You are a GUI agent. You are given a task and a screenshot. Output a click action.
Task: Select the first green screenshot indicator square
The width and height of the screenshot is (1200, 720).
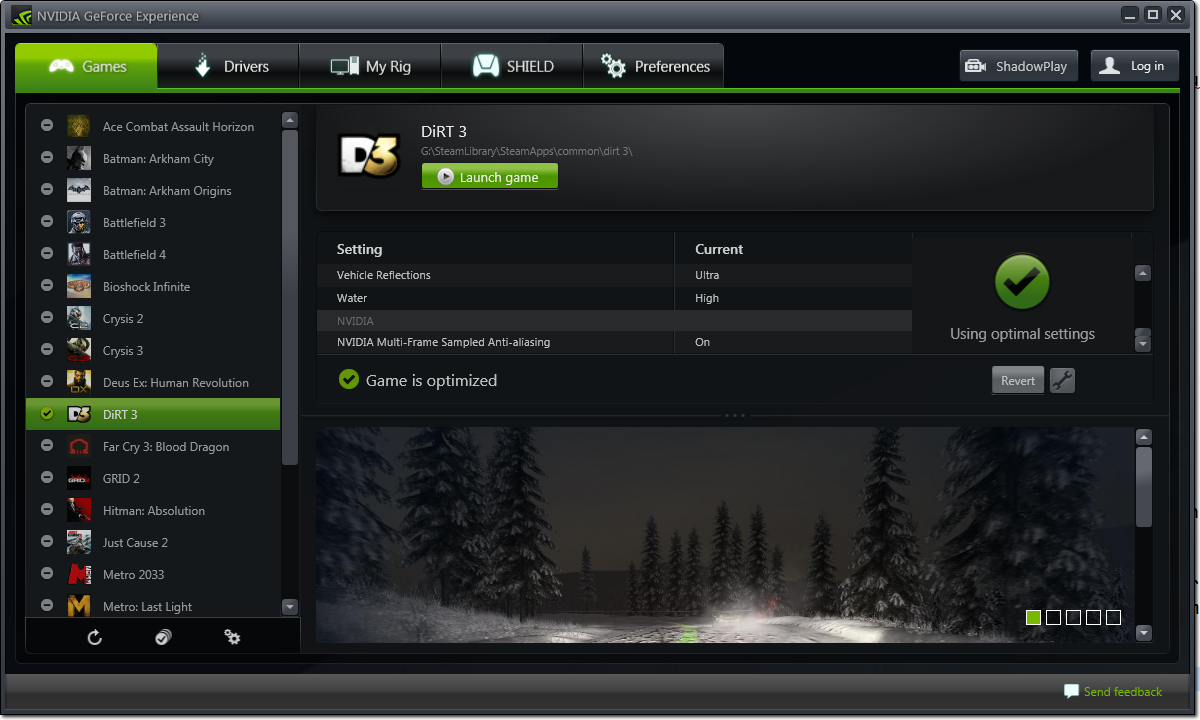point(1034,617)
